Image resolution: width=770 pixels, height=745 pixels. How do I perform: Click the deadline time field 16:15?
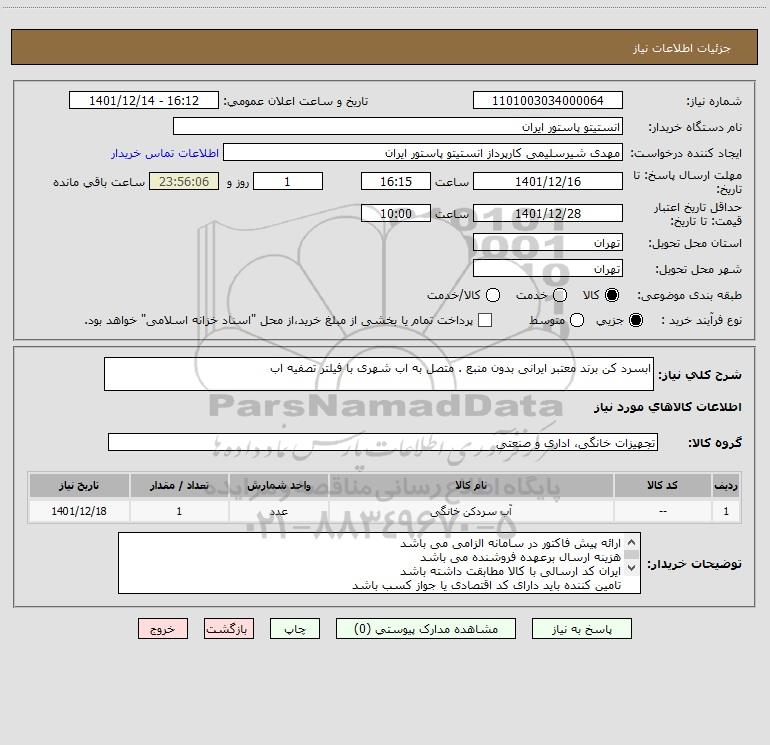396,181
